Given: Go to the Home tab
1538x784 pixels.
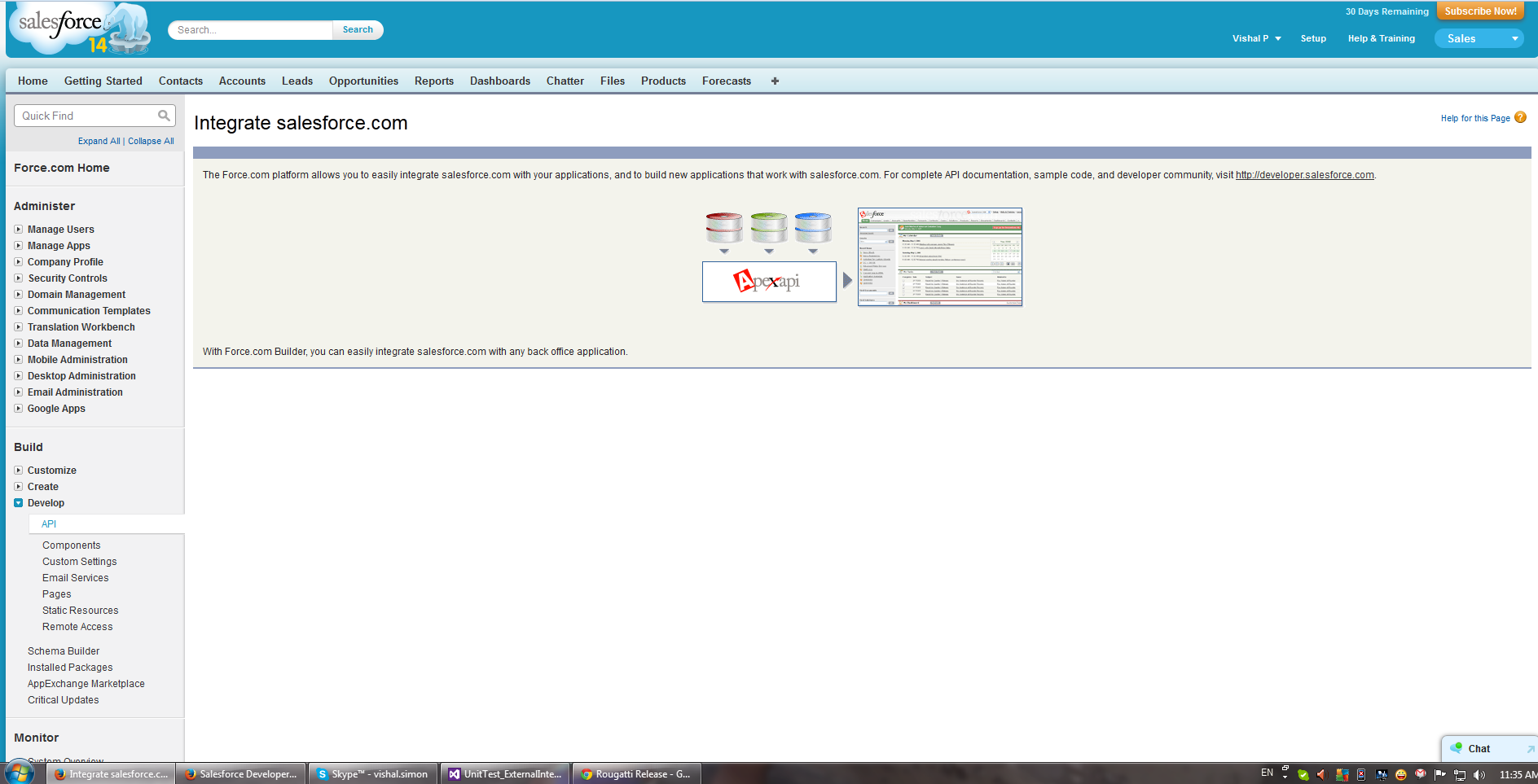Looking at the screenshot, I should (x=33, y=81).
